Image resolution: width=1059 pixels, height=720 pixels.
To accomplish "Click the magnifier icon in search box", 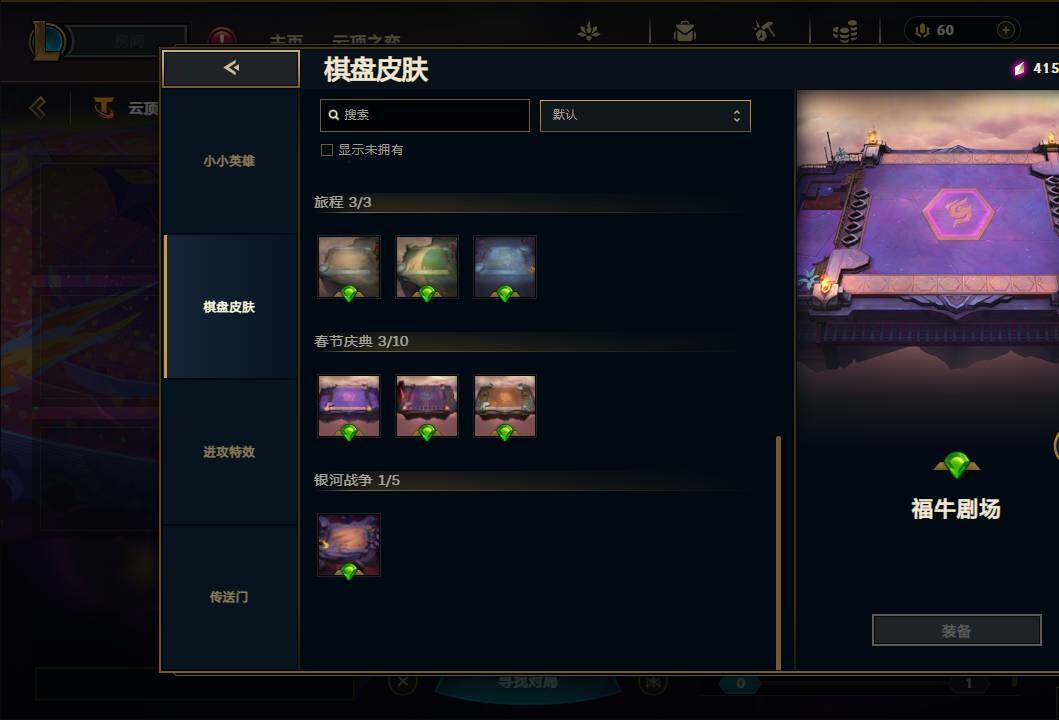I will pyautogui.click(x=333, y=115).
